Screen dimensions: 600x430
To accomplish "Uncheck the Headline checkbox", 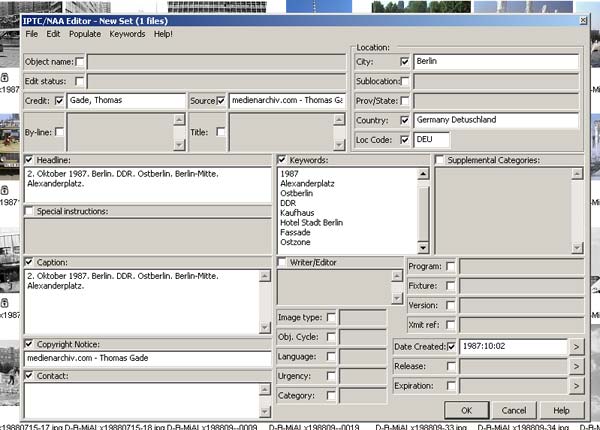I will (x=29, y=160).
